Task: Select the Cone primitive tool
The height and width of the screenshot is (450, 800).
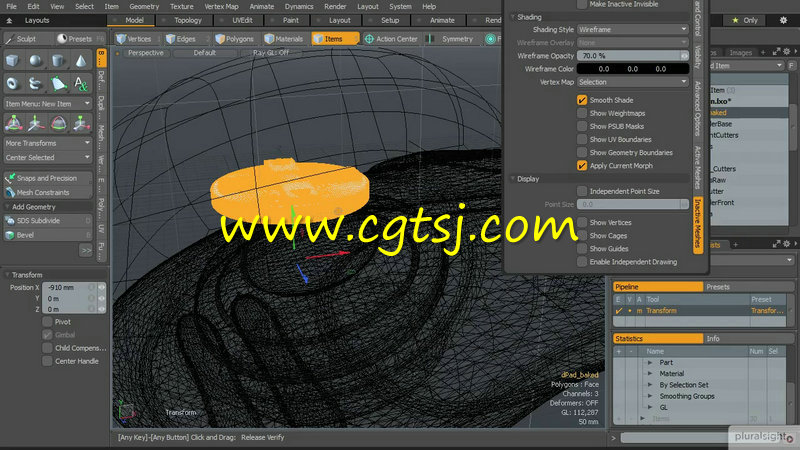Action: tap(81, 61)
